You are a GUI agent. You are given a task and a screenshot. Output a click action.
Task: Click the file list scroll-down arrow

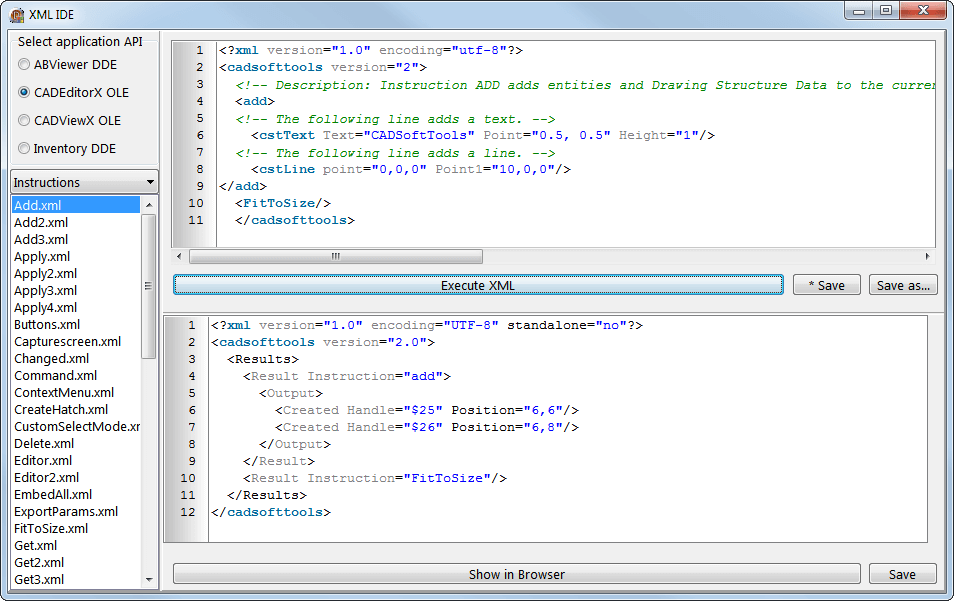click(150, 579)
